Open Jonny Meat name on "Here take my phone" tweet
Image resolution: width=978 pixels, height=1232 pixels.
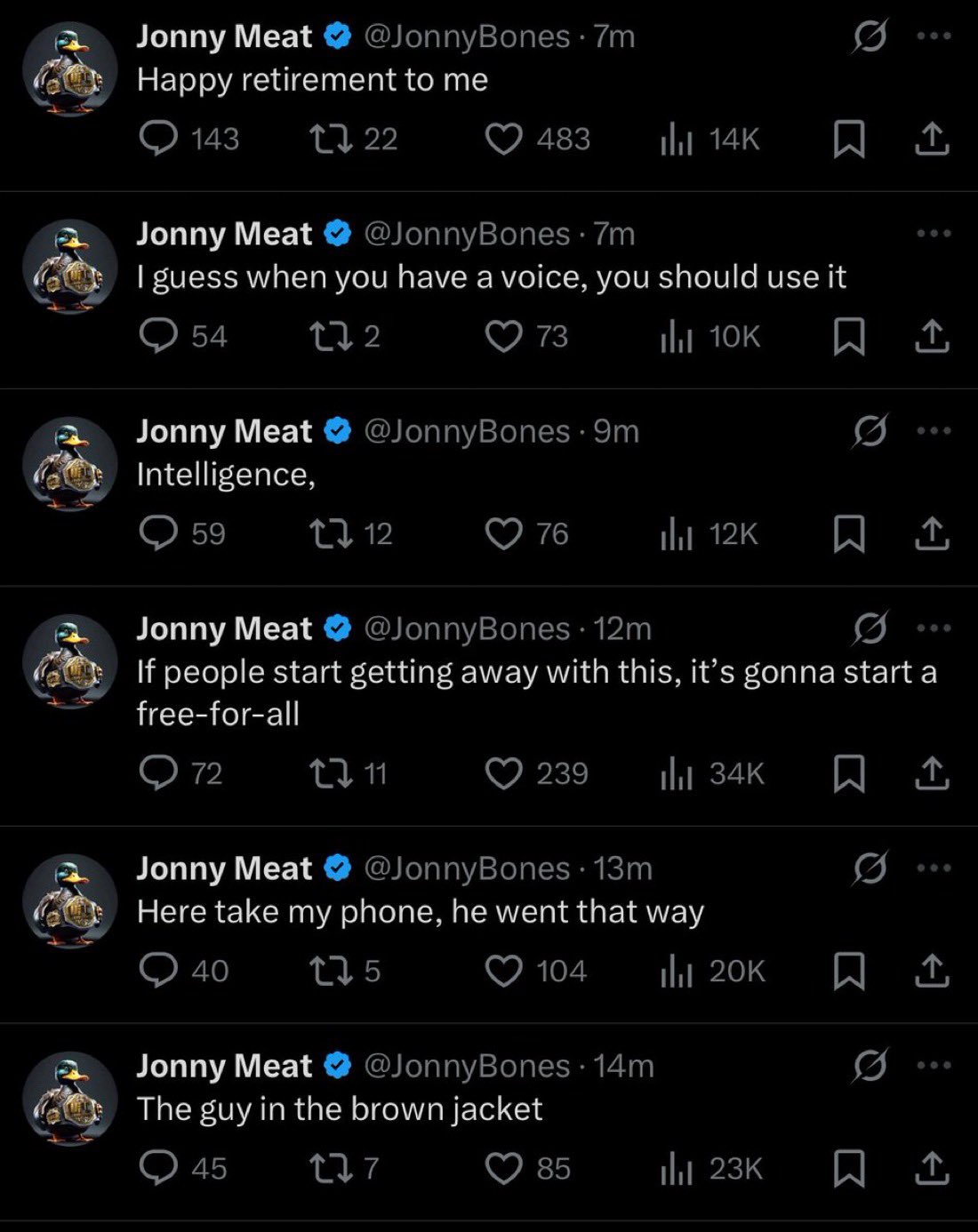click(x=224, y=868)
